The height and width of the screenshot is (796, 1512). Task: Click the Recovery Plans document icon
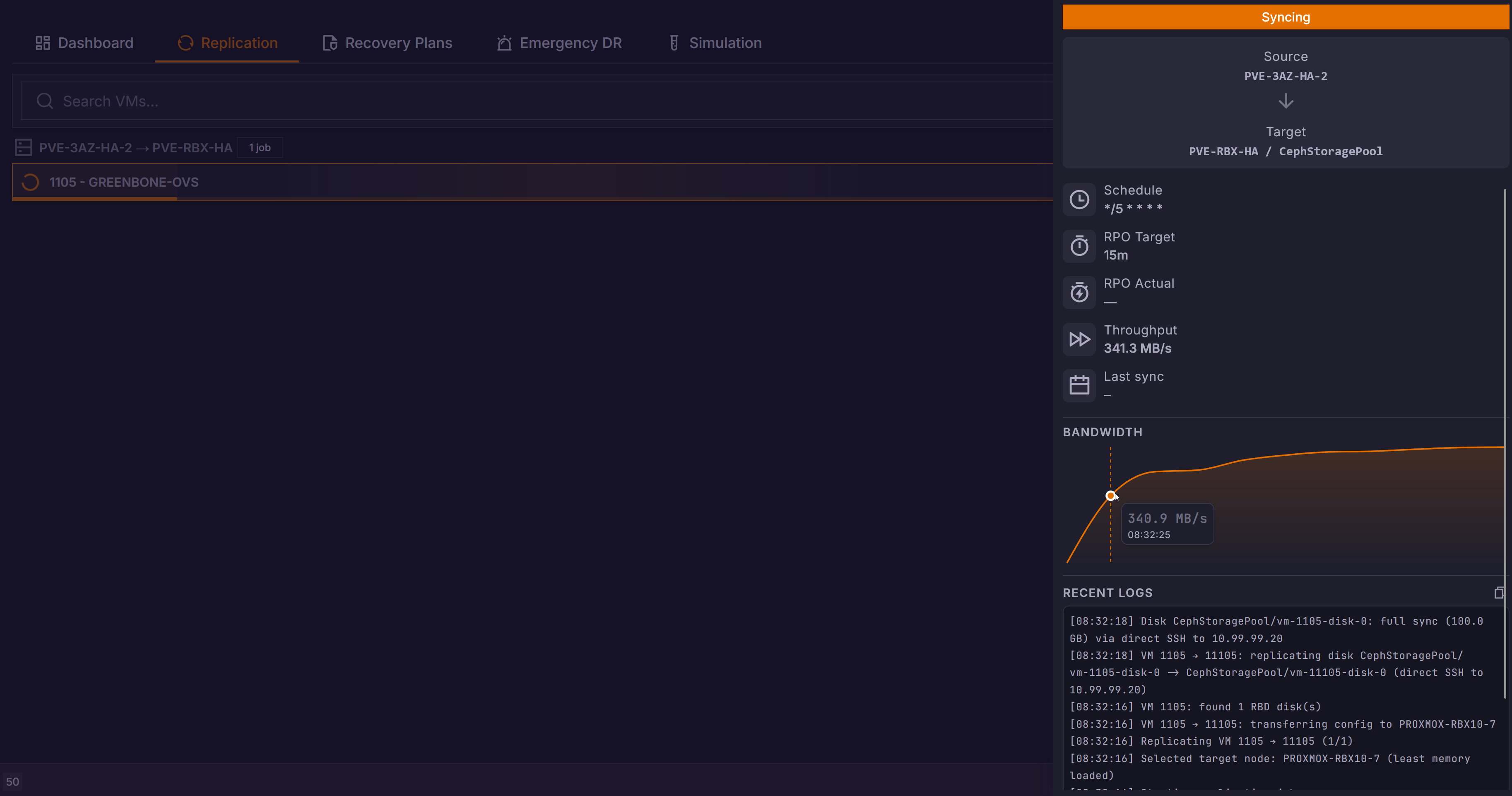[330, 43]
